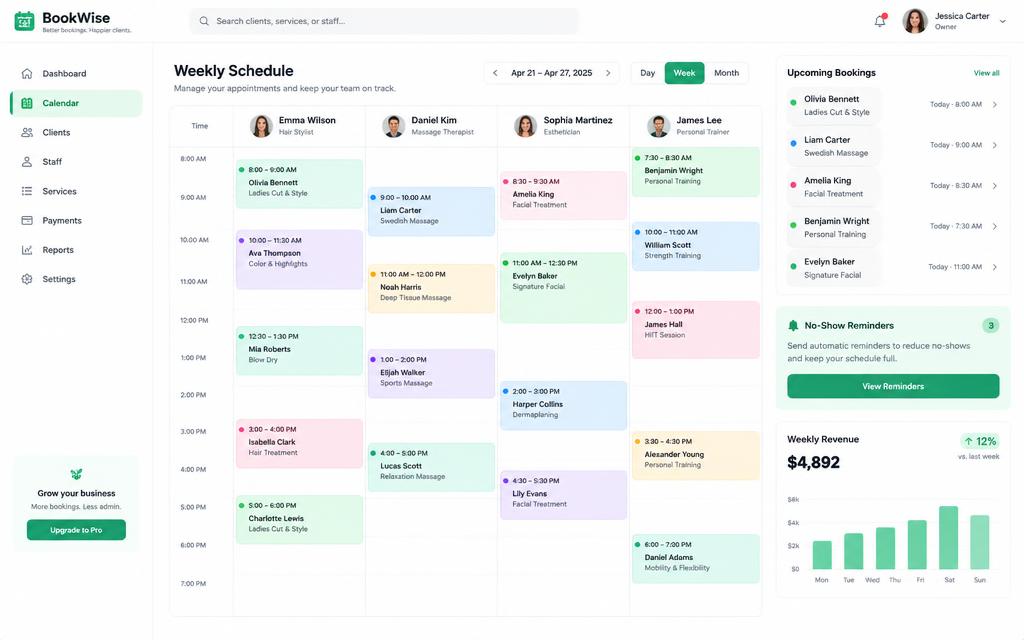Image resolution: width=1024 pixels, height=640 pixels.
Task: Click Sophia Martinez's staff photo
Action: pyautogui.click(x=526, y=125)
